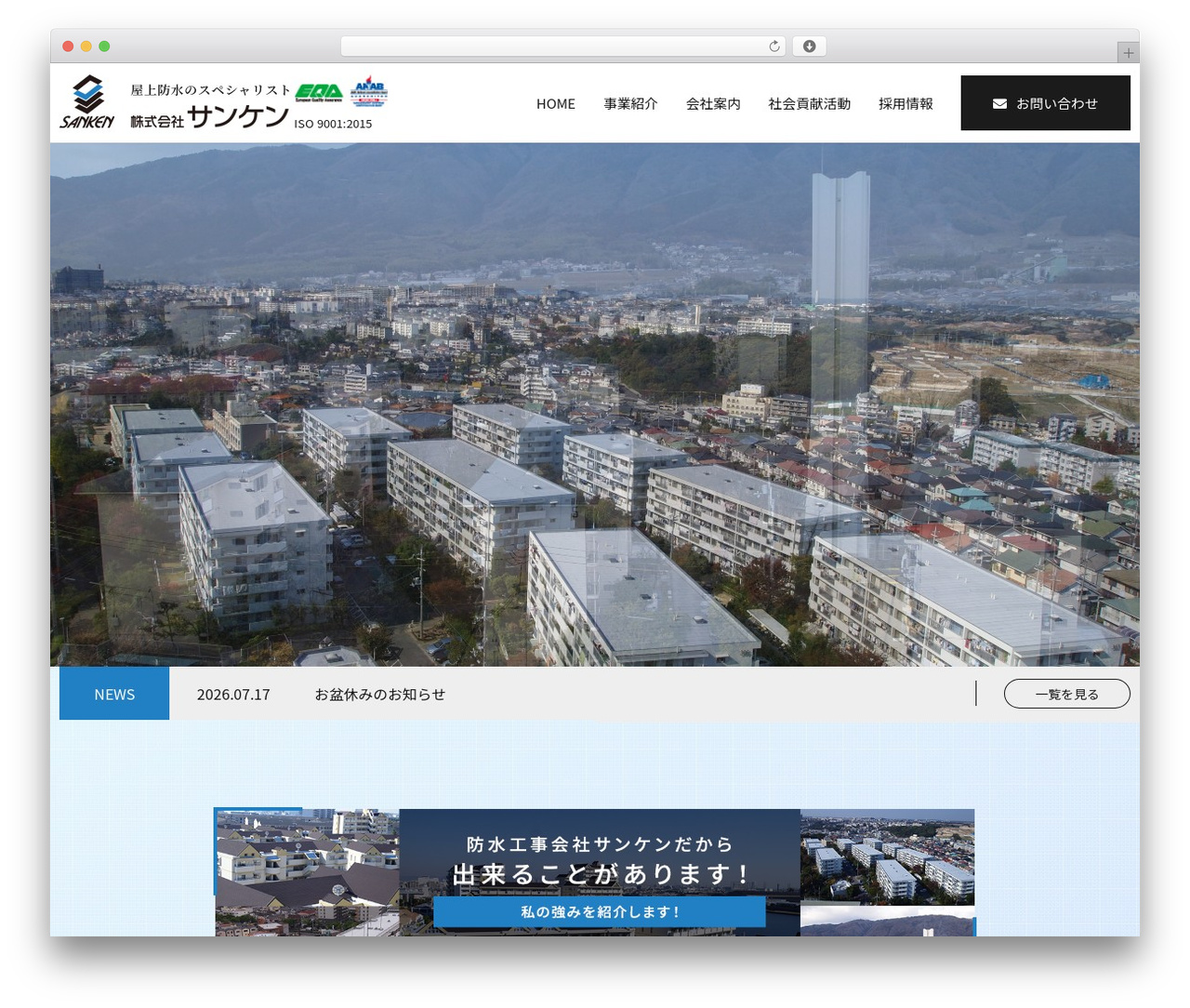Open 社会貢献活動 menu item

click(810, 104)
